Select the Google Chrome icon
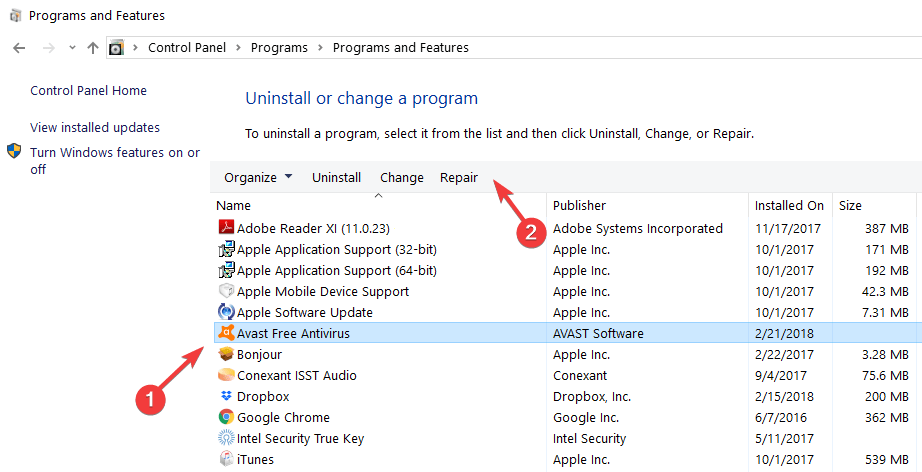Image resolution: width=922 pixels, height=472 pixels. pos(226,417)
